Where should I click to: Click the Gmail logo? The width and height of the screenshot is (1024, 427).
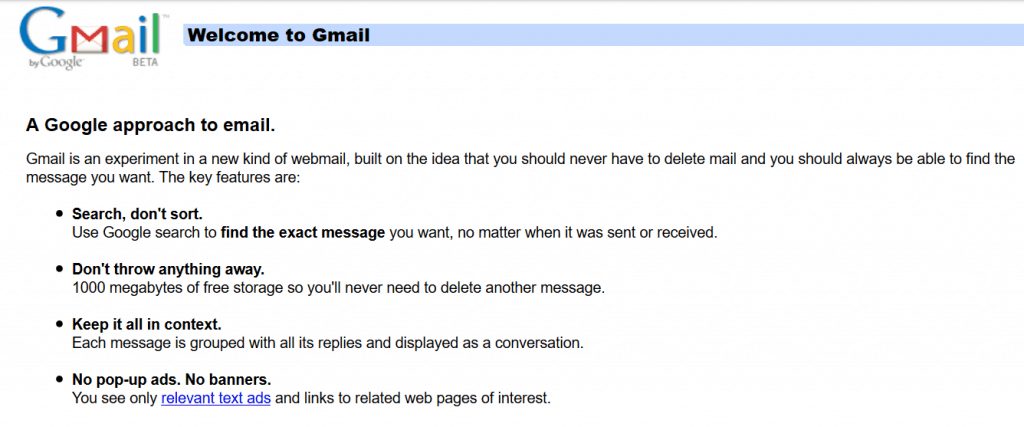pyautogui.click(x=92, y=36)
